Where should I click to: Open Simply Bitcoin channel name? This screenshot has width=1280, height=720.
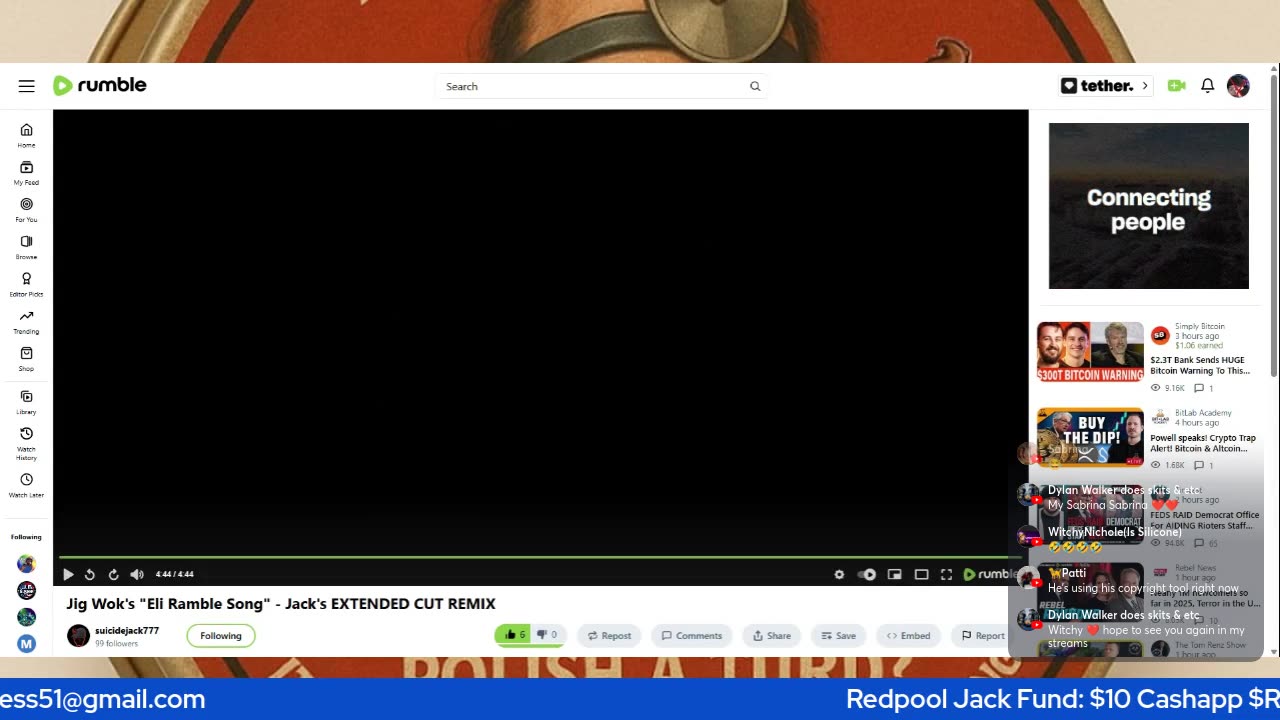point(1200,326)
